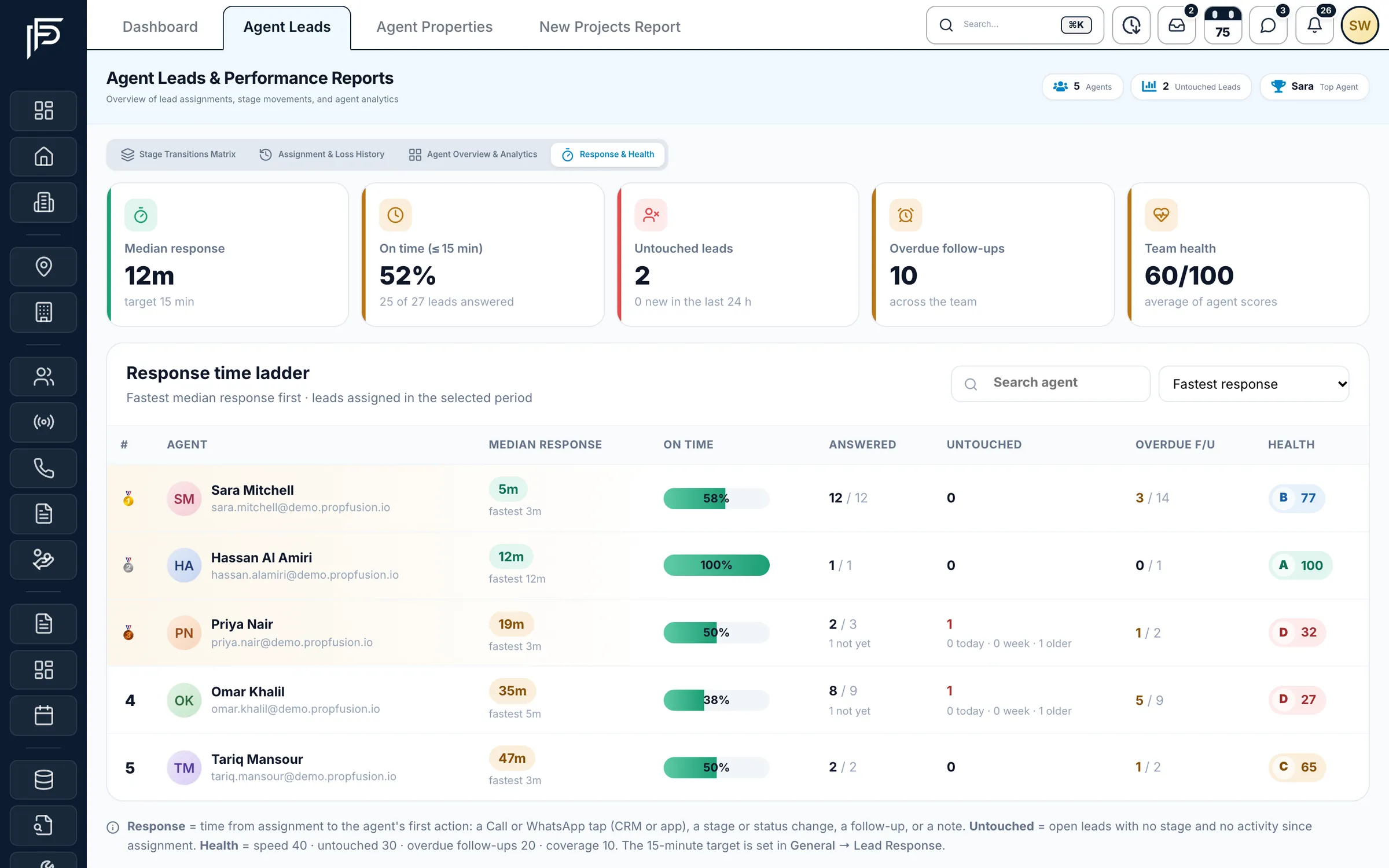Click Priya Nair's agent name
Image resolution: width=1389 pixels, height=868 pixels.
tap(242, 624)
